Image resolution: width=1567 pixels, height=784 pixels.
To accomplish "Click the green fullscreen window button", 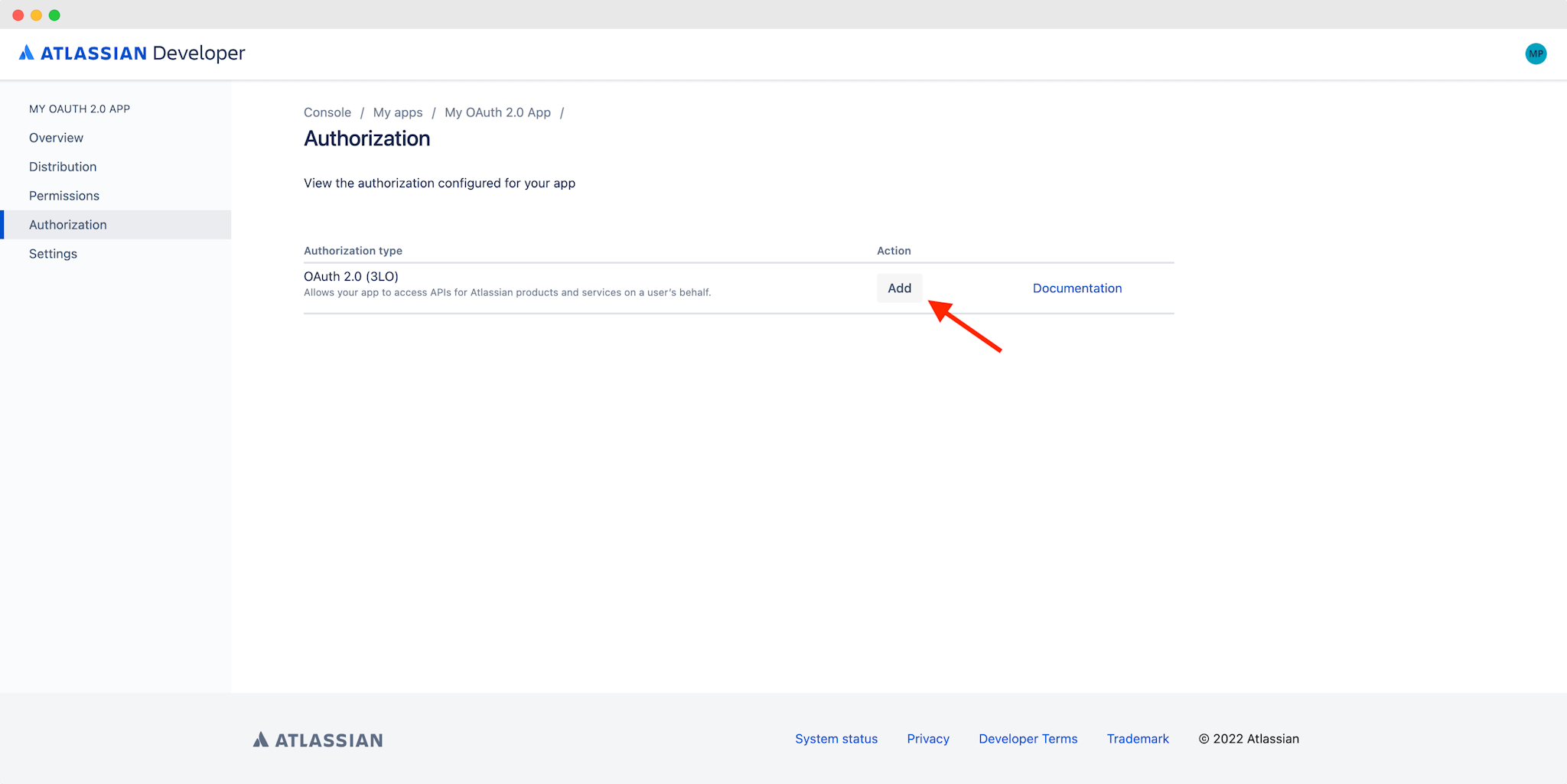I will [x=54, y=15].
